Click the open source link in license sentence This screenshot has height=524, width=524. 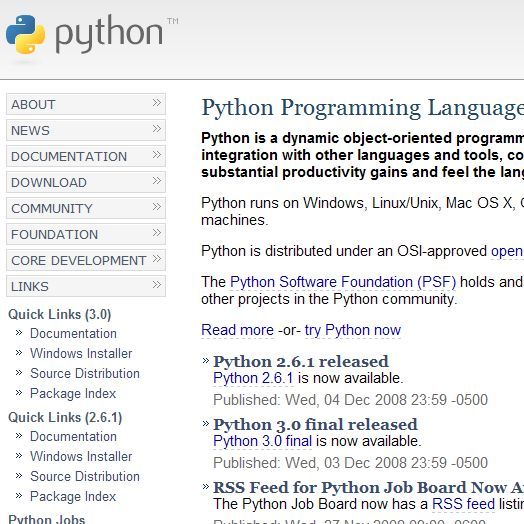click(x=507, y=251)
